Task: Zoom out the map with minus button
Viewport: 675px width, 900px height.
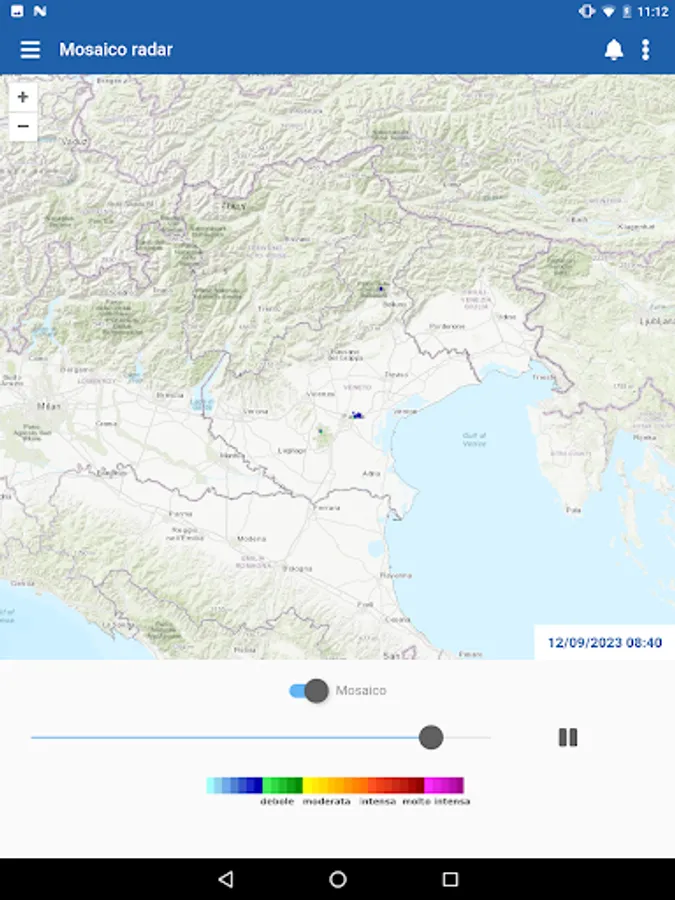Action: (23, 126)
